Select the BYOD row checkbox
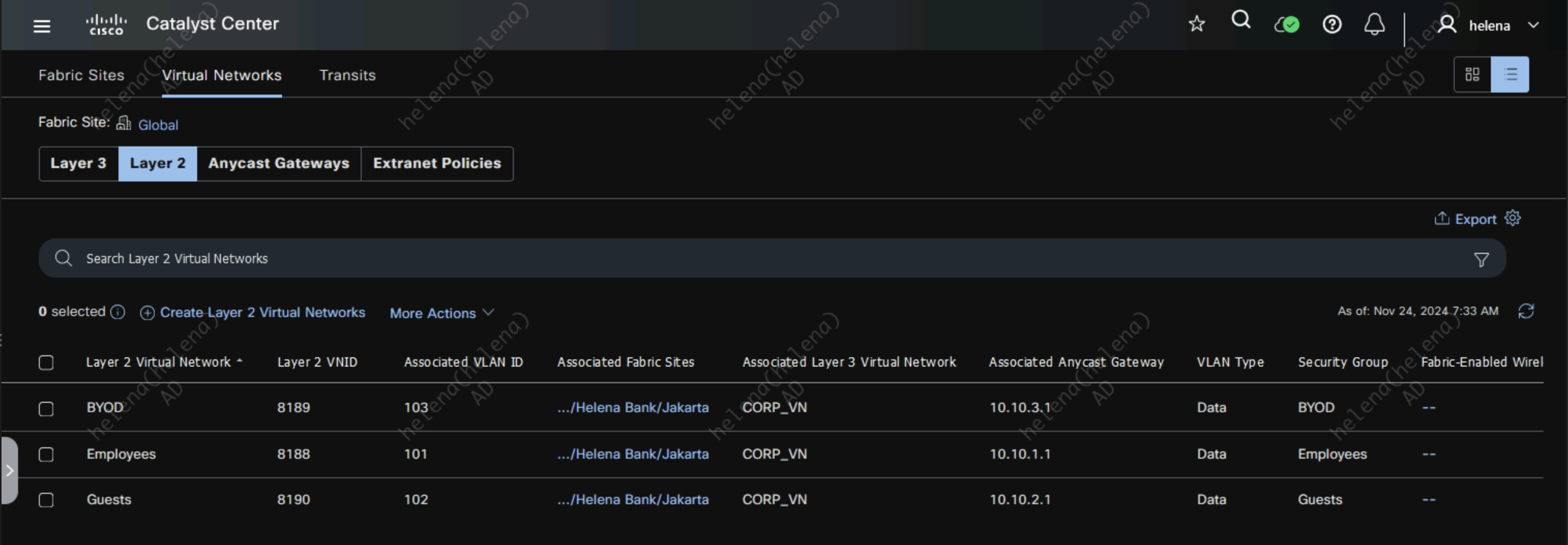Screen dimensions: 1568x545 [x=46, y=408]
